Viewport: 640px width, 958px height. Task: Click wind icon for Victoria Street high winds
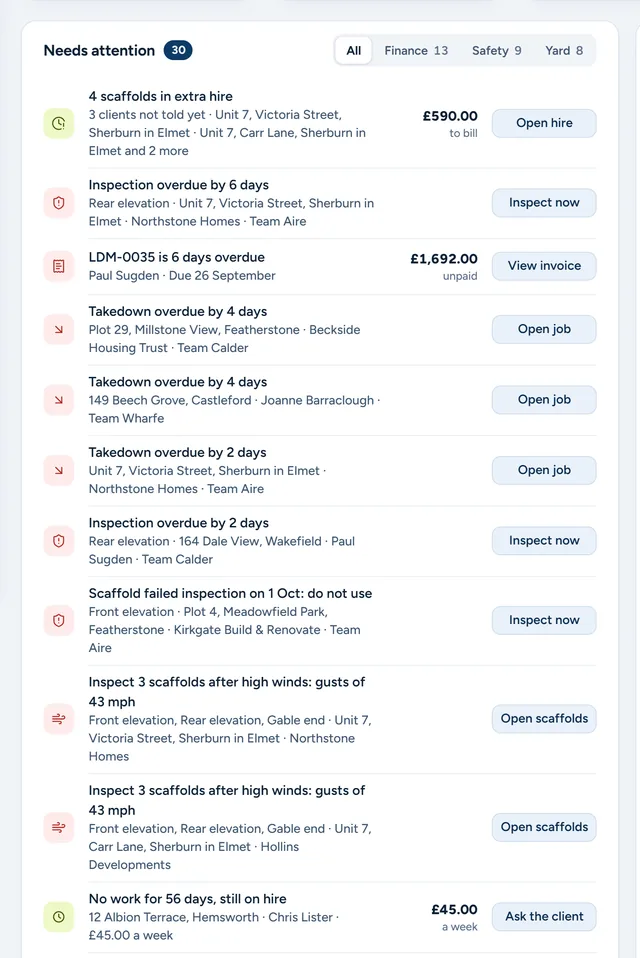pos(59,719)
